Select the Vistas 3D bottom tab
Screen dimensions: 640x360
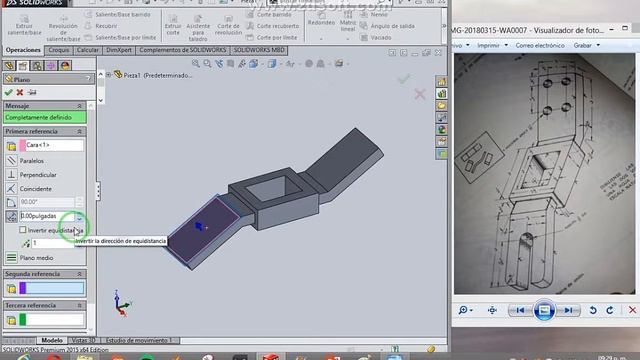[x=83, y=340]
